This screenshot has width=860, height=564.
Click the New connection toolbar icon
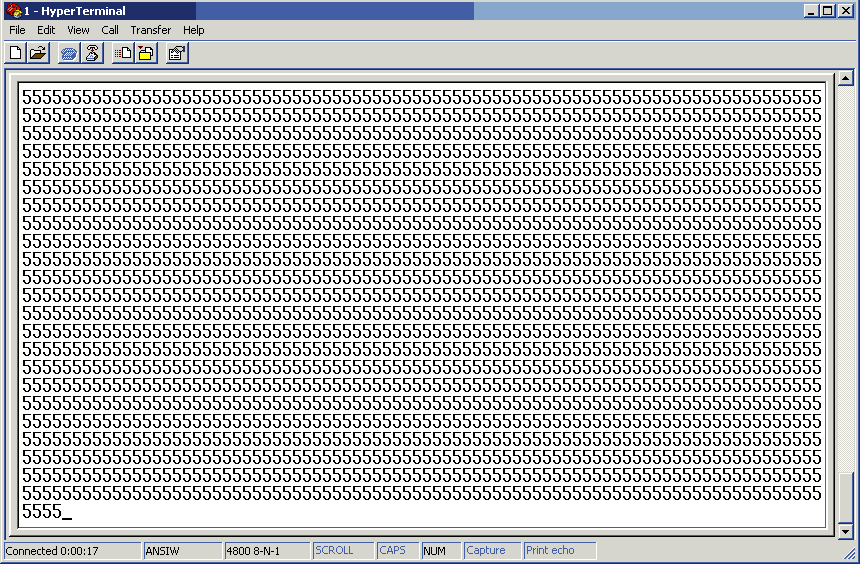coord(16,53)
